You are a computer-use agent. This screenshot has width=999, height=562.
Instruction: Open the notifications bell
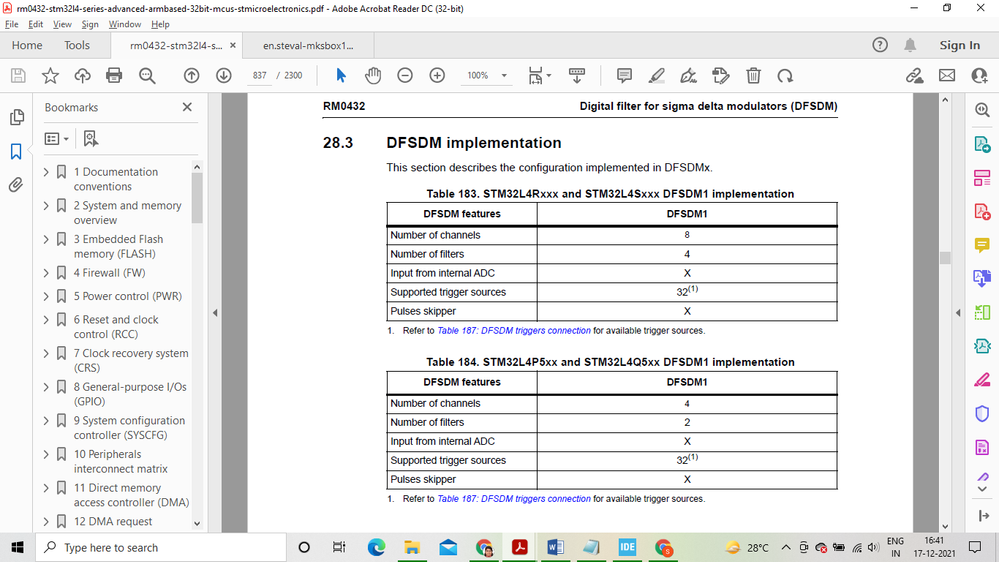910,45
